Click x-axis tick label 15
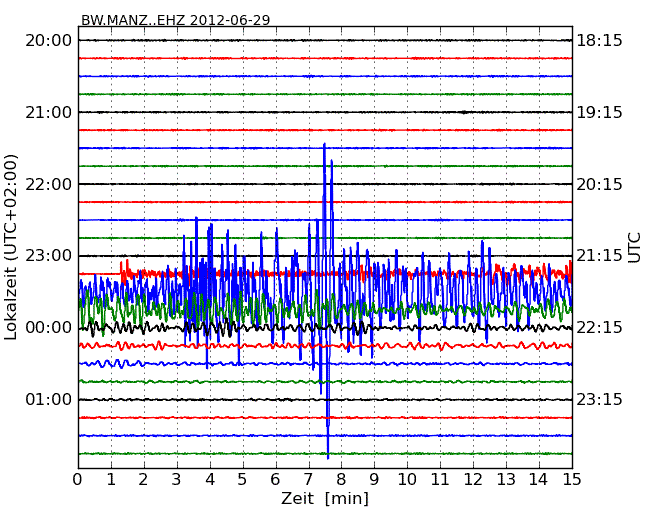The width and height of the screenshot is (650, 520). coord(572,479)
